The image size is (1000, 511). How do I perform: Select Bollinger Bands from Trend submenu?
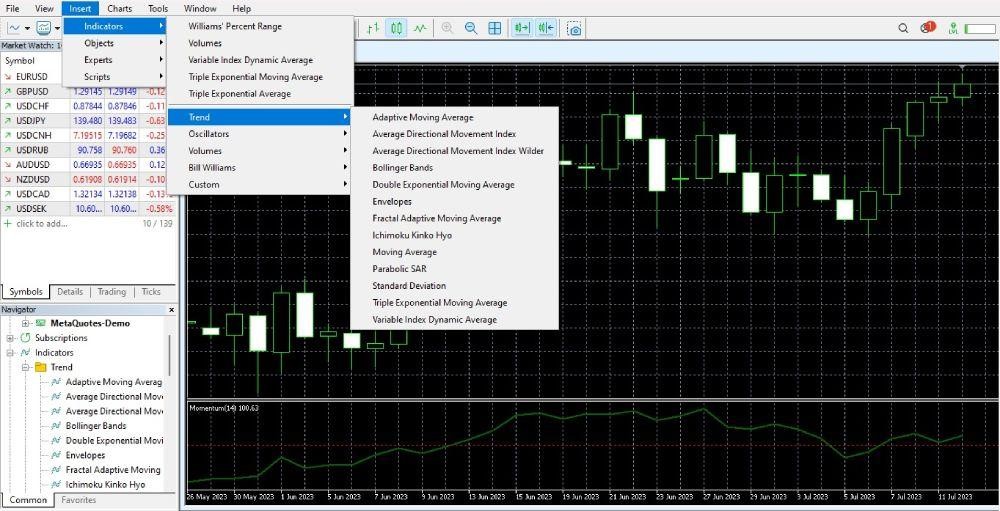[x=402, y=168]
